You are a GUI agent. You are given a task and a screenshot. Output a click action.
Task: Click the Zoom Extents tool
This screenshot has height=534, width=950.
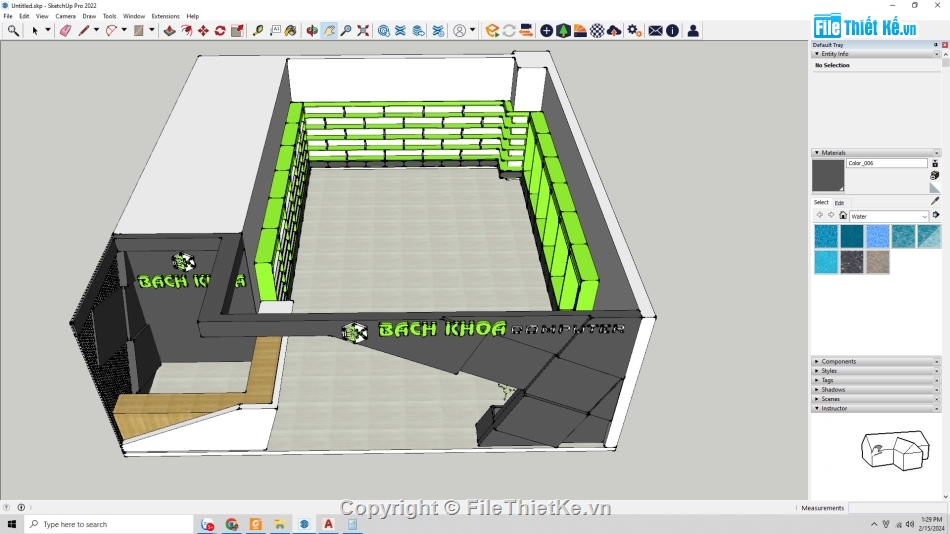click(x=363, y=30)
